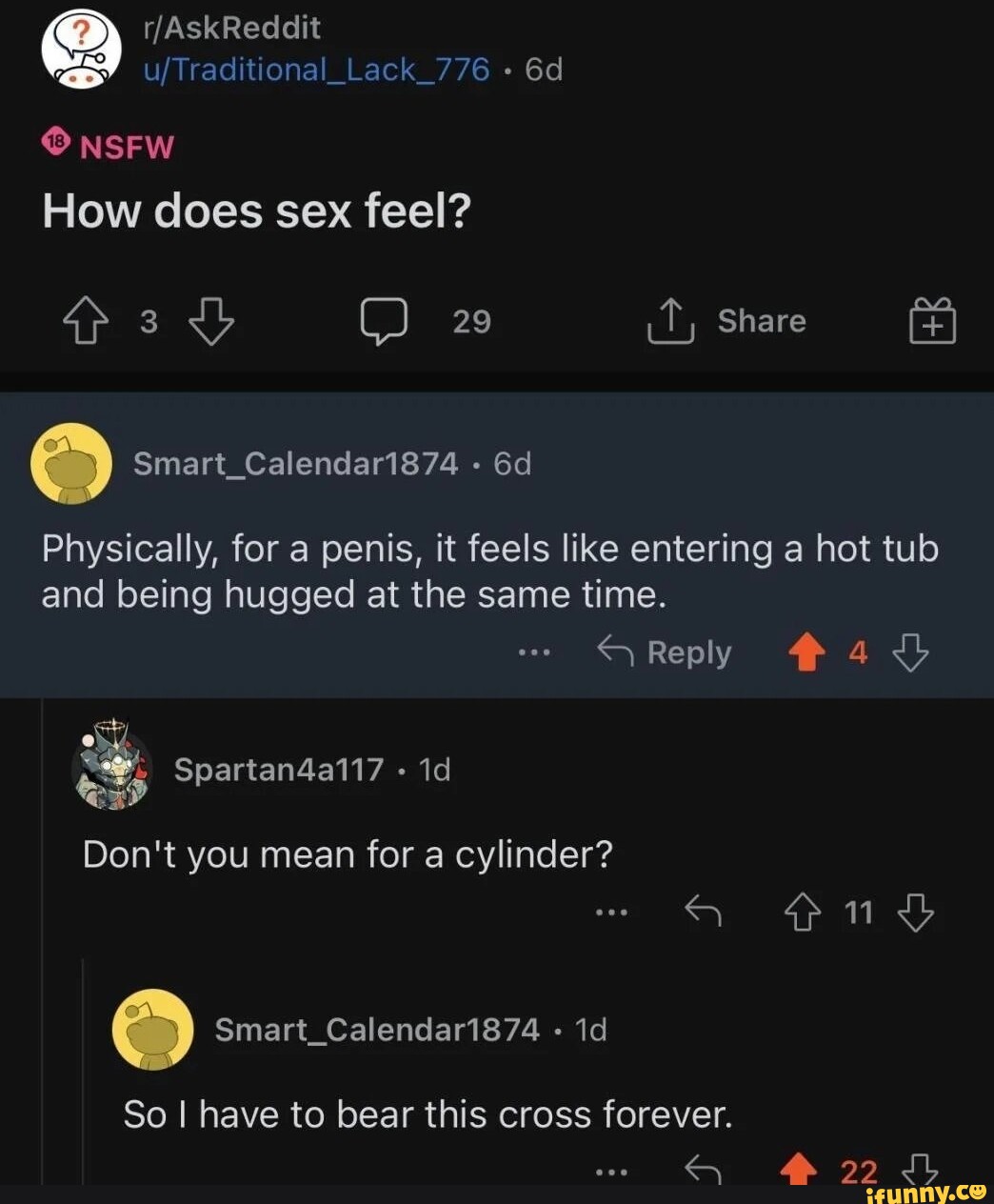Open more options for cylinder comment
The width and height of the screenshot is (994, 1204).
(610, 913)
